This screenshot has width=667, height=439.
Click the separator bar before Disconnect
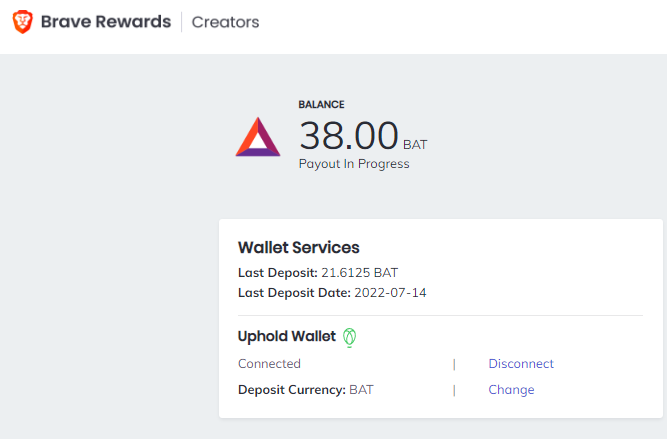tap(454, 364)
